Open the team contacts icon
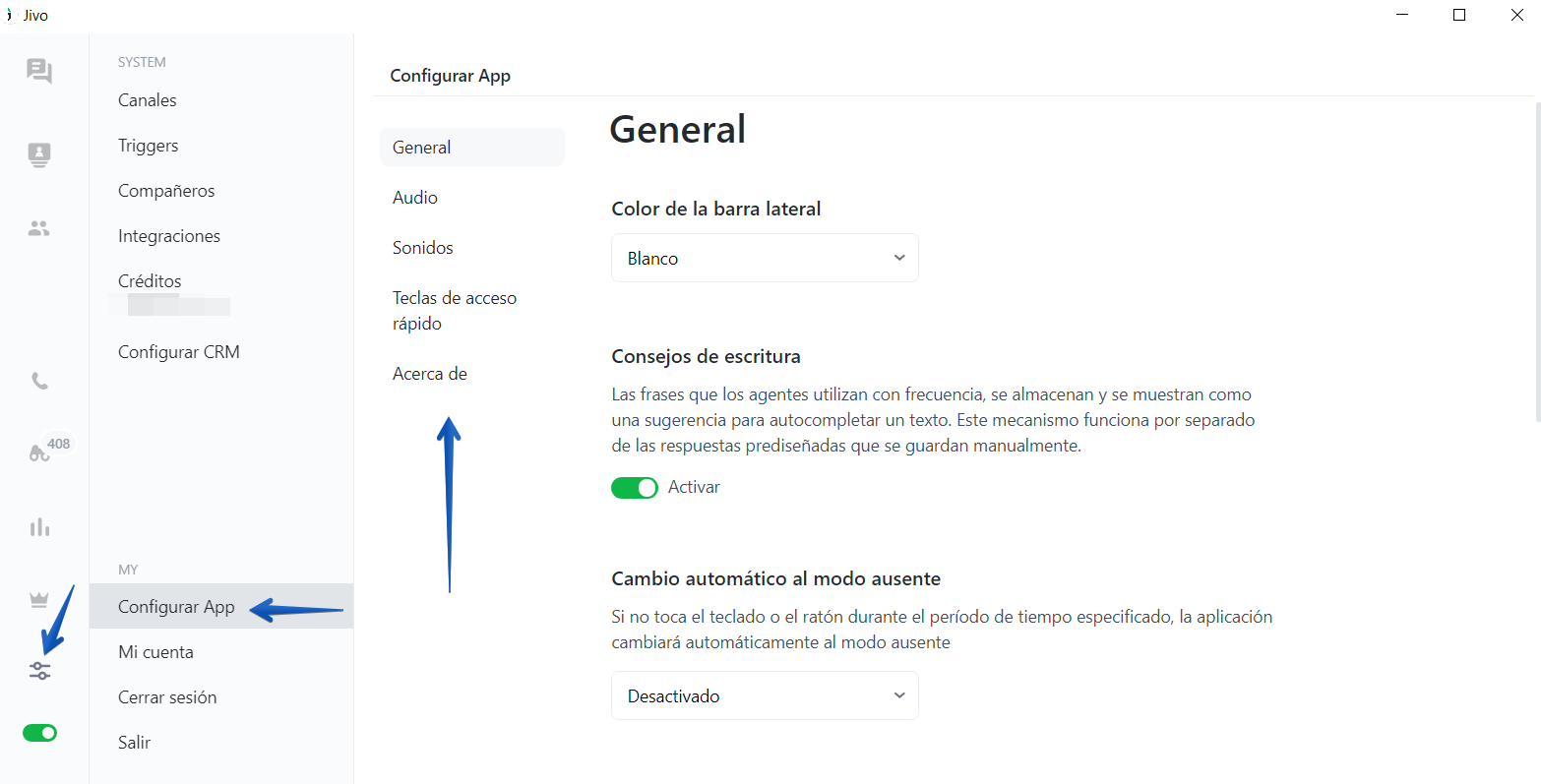This screenshot has height=784, width=1541. coord(39,229)
